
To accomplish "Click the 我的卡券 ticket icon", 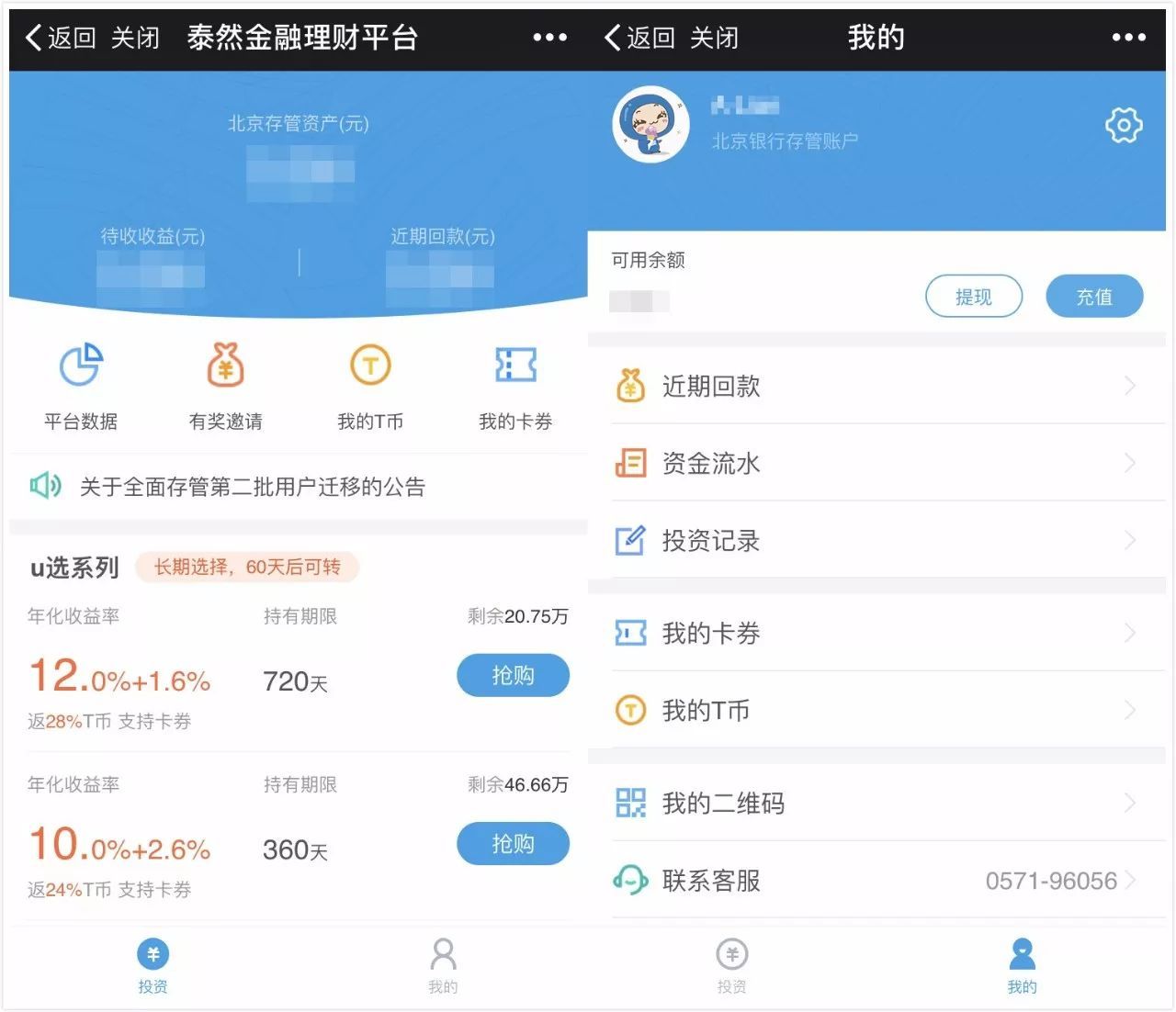I will pos(514,365).
